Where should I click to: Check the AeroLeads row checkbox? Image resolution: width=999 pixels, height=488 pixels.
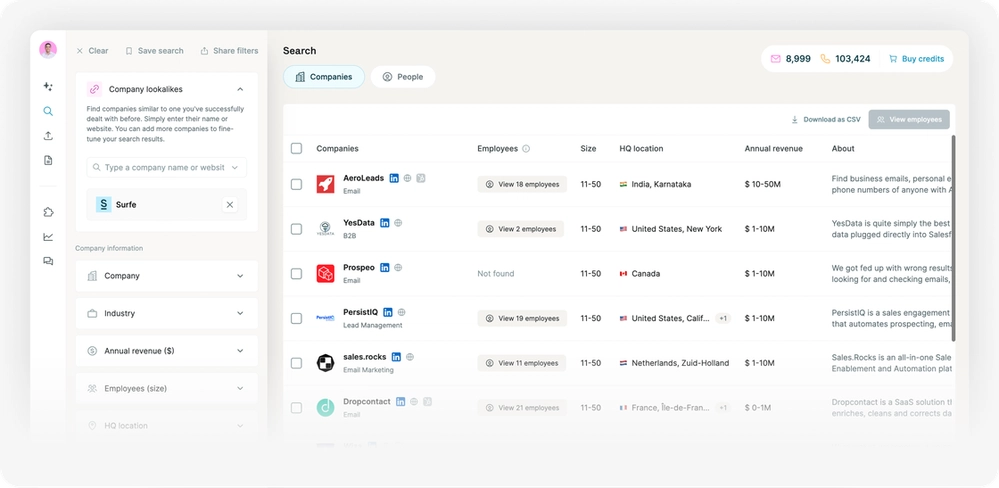(x=296, y=184)
